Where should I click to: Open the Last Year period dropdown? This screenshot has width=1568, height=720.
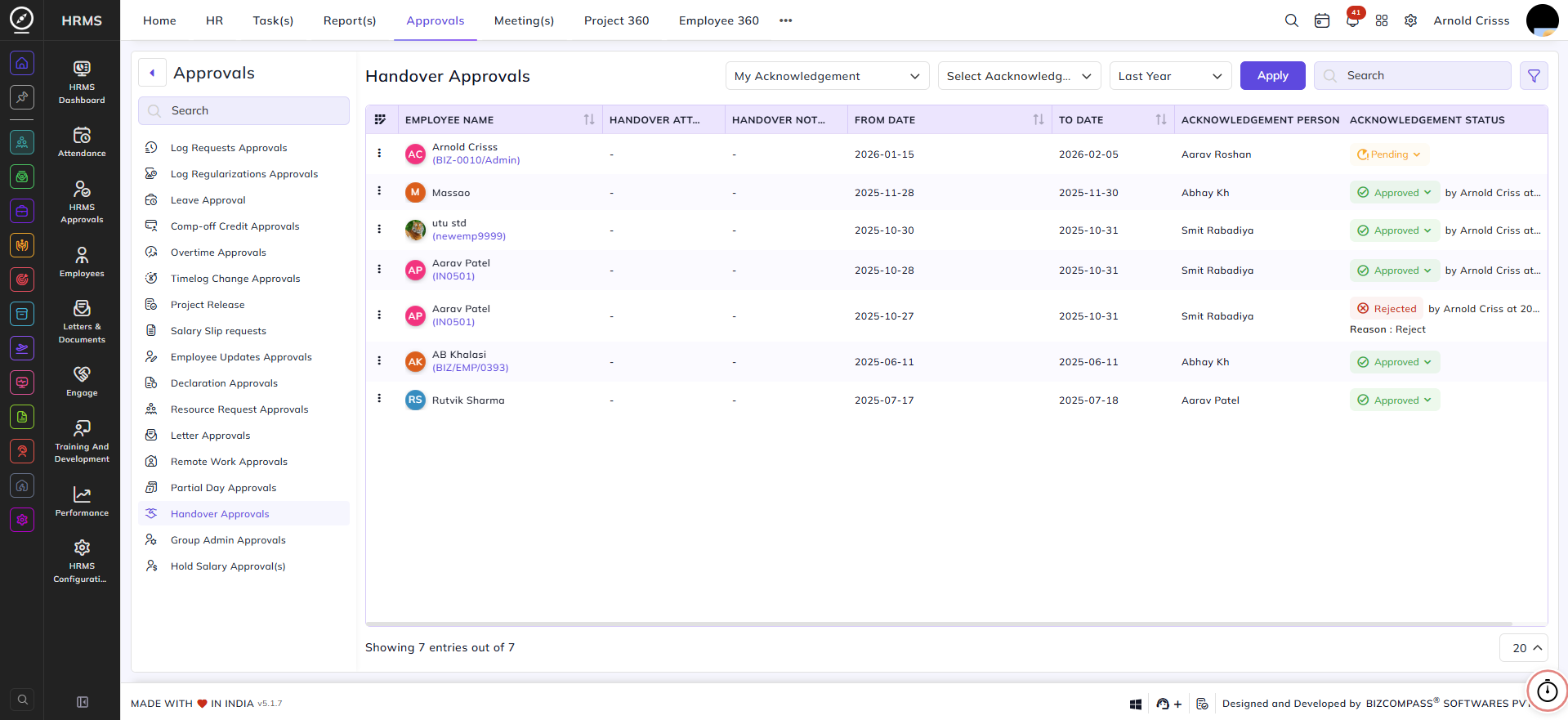1170,76
